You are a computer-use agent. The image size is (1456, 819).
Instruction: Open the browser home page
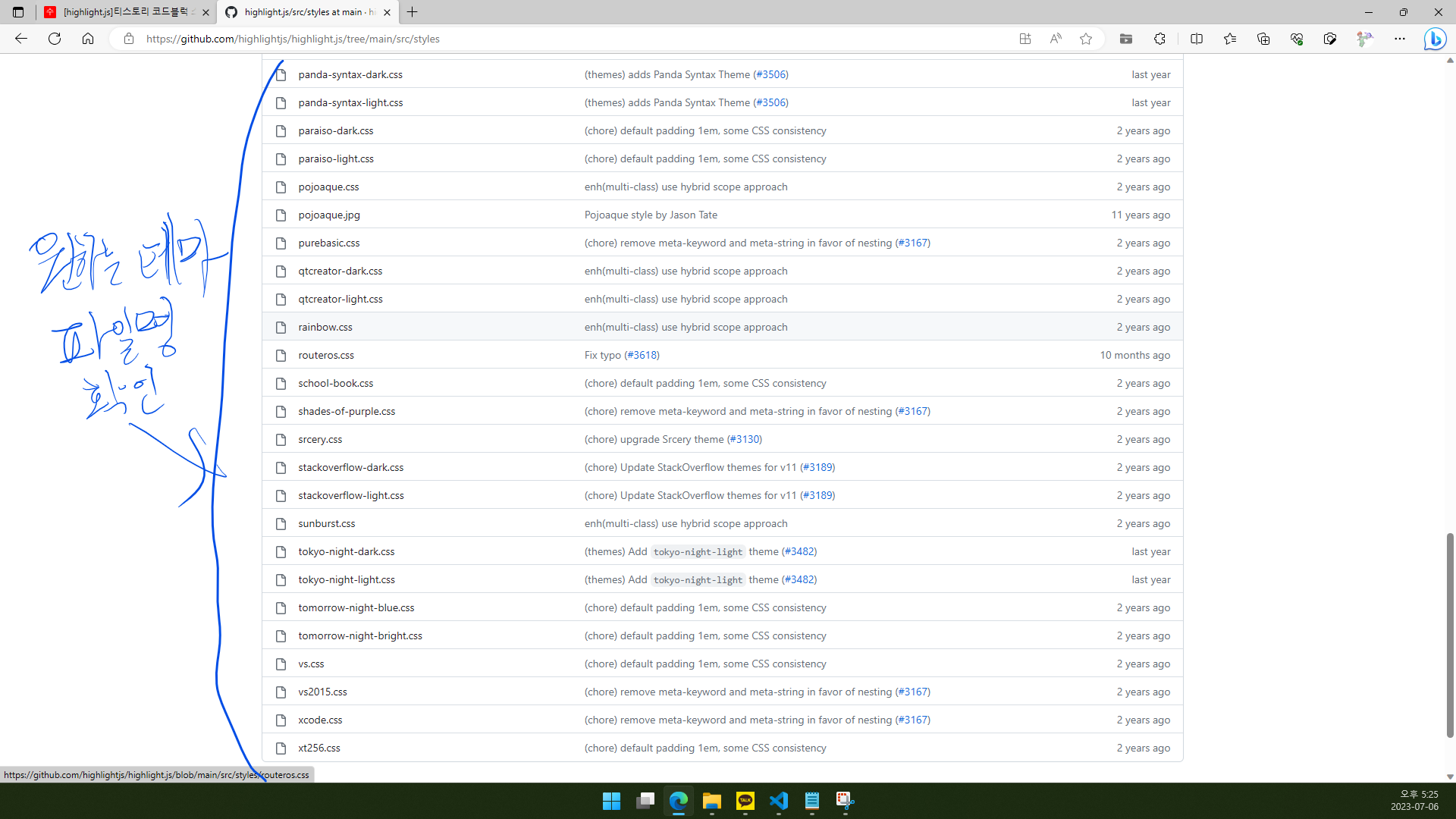(x=88, y=39)
